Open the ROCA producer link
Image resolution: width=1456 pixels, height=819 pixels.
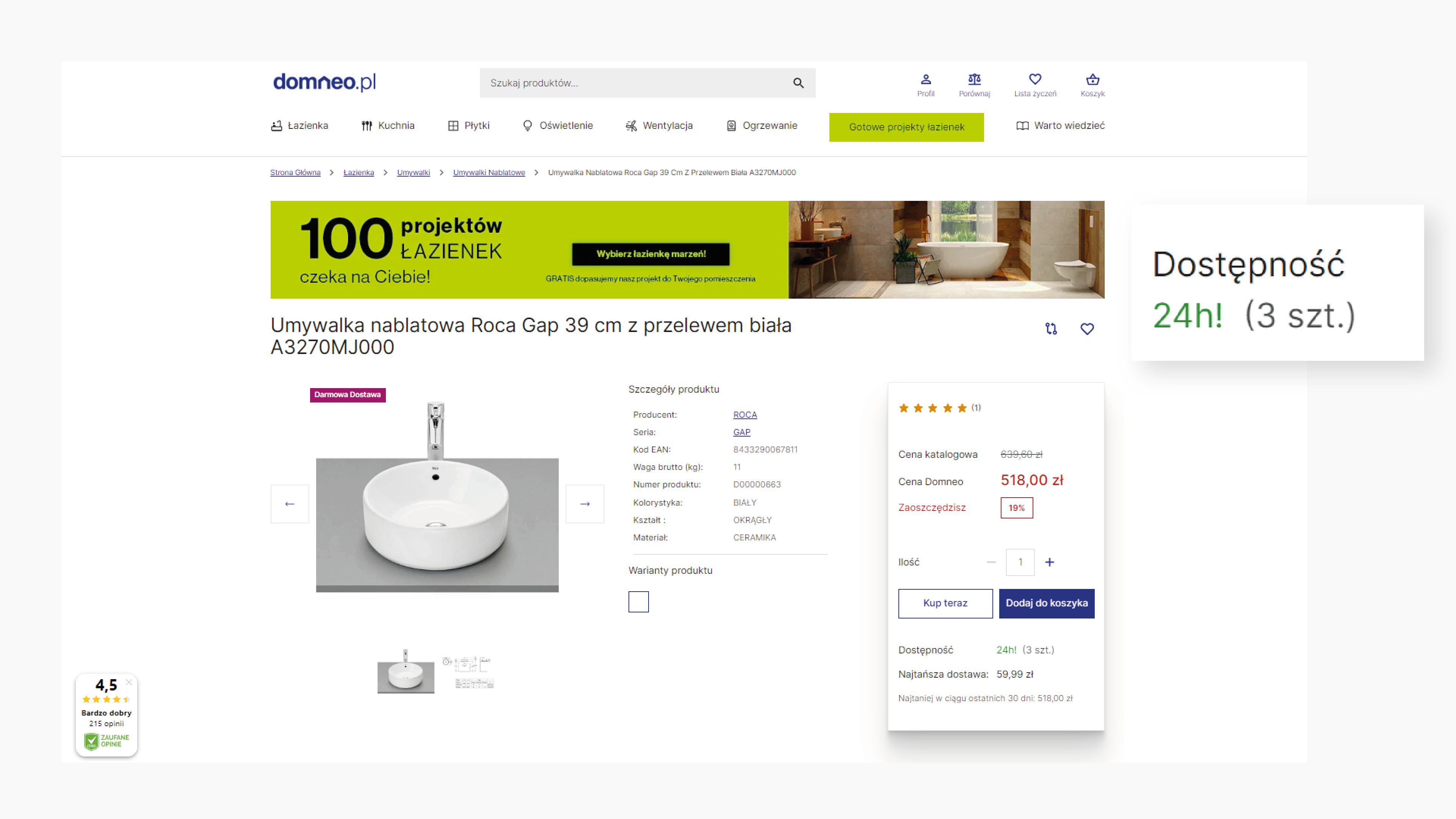[744, 415]
